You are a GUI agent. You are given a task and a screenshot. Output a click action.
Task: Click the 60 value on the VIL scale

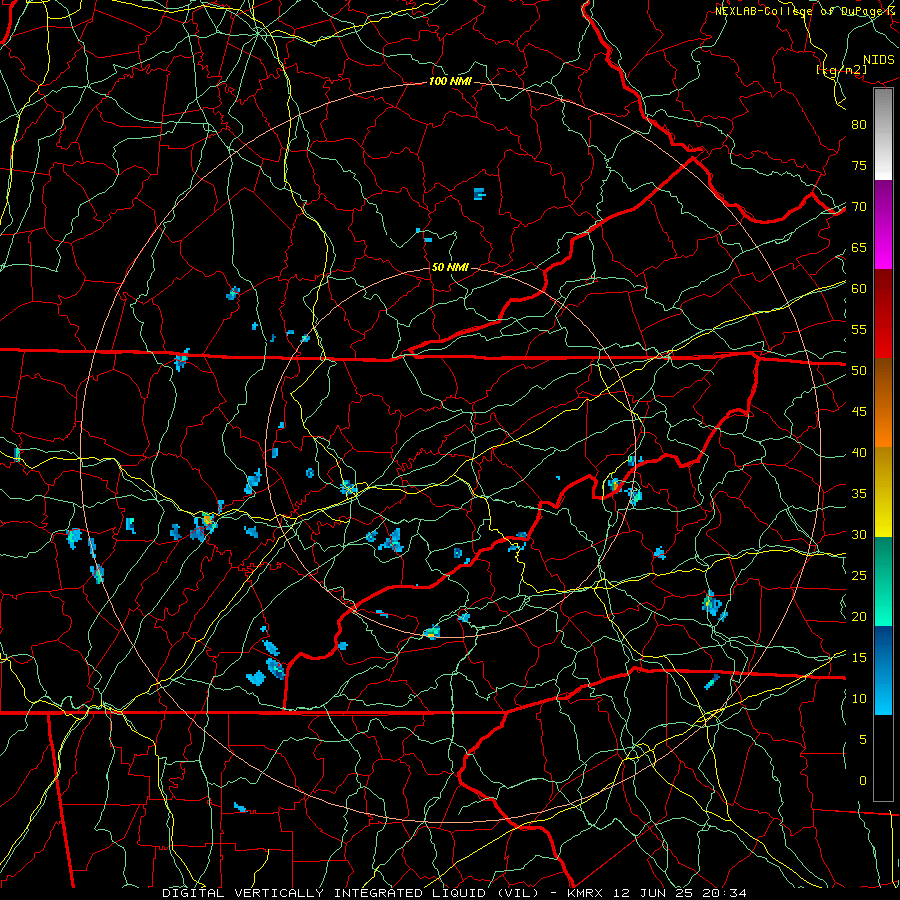point(859,289)
